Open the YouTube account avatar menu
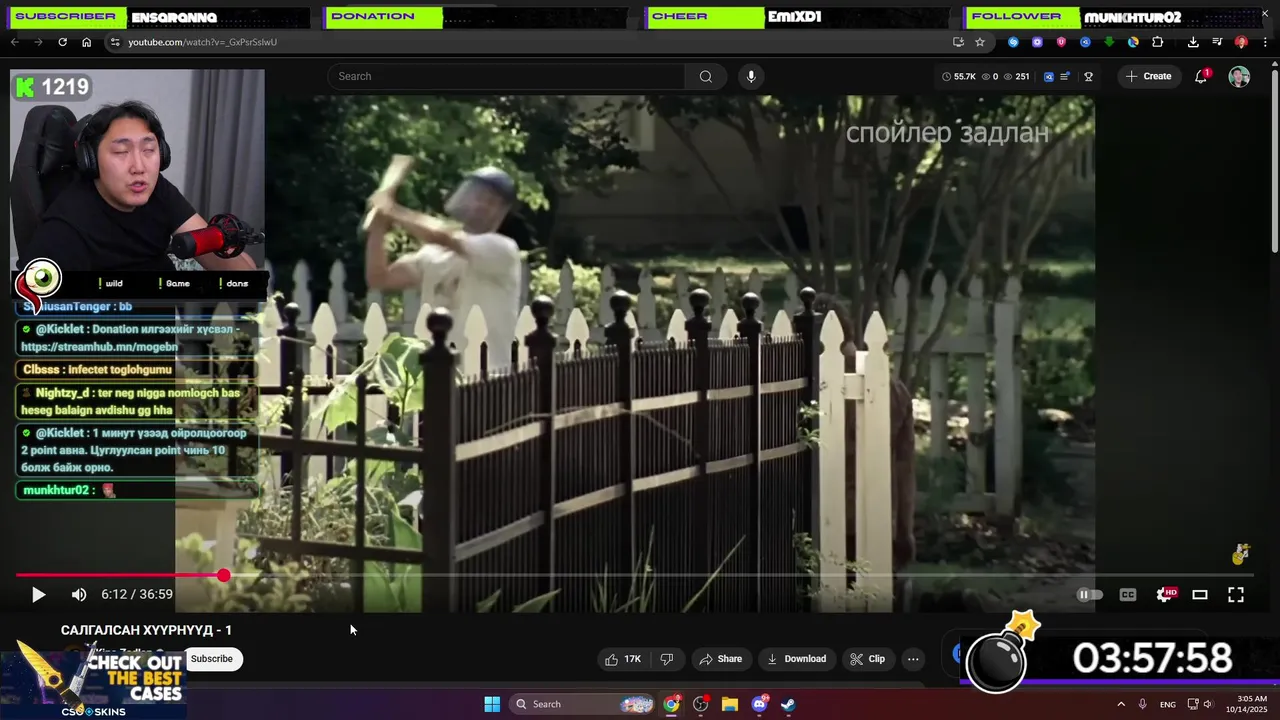 click(x=1239, y=76)
